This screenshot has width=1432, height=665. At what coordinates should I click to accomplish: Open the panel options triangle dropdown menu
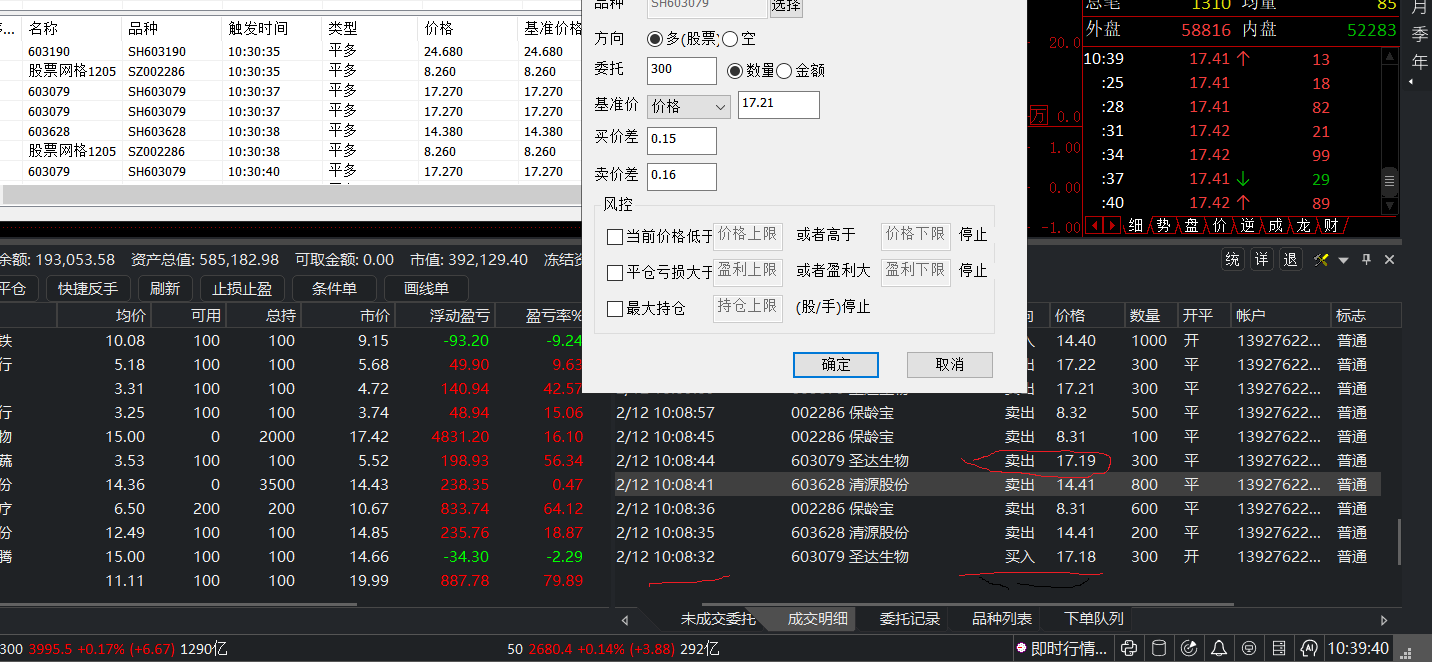pos(1343,260)
